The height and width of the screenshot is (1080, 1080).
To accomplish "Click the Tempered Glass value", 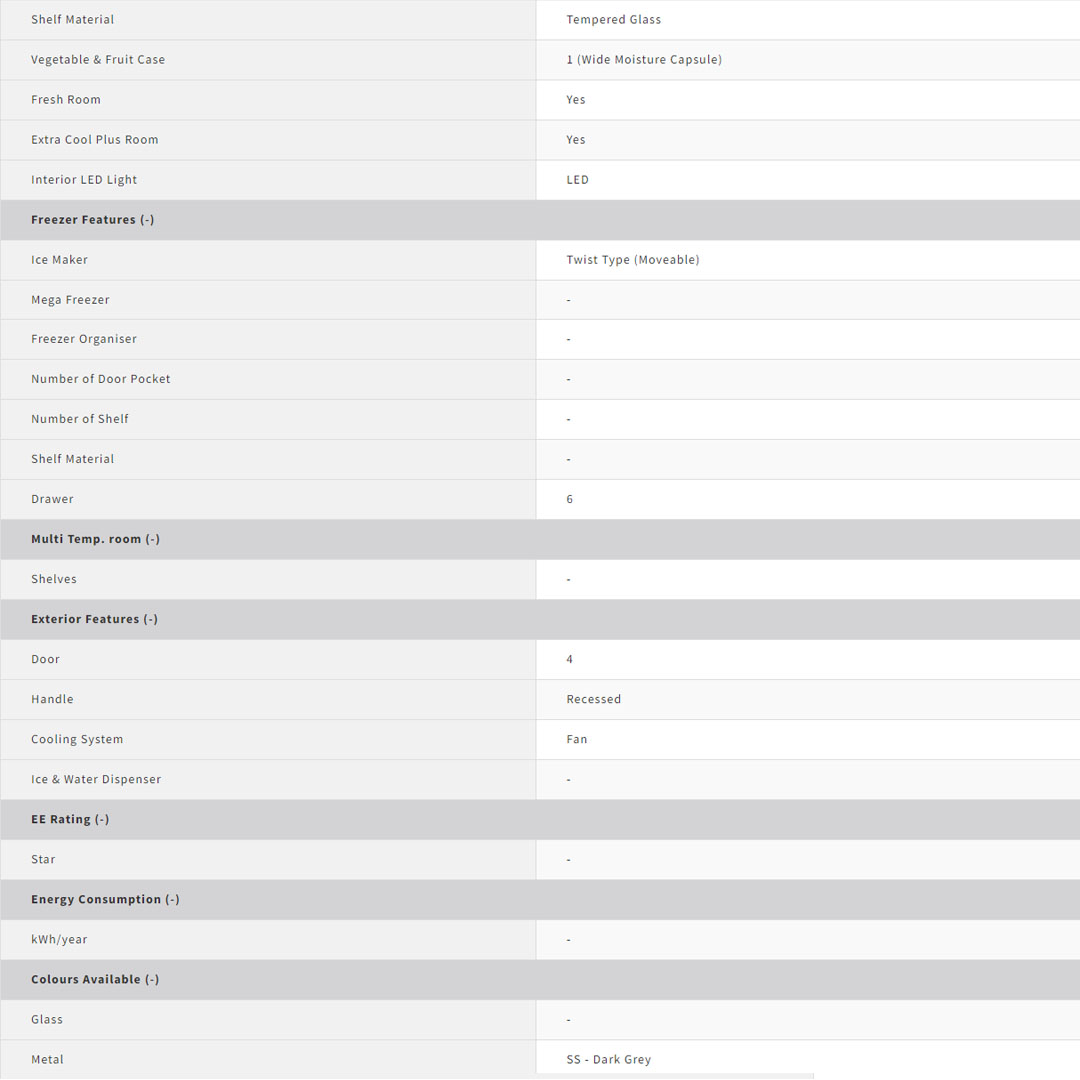I will (613, 20).
